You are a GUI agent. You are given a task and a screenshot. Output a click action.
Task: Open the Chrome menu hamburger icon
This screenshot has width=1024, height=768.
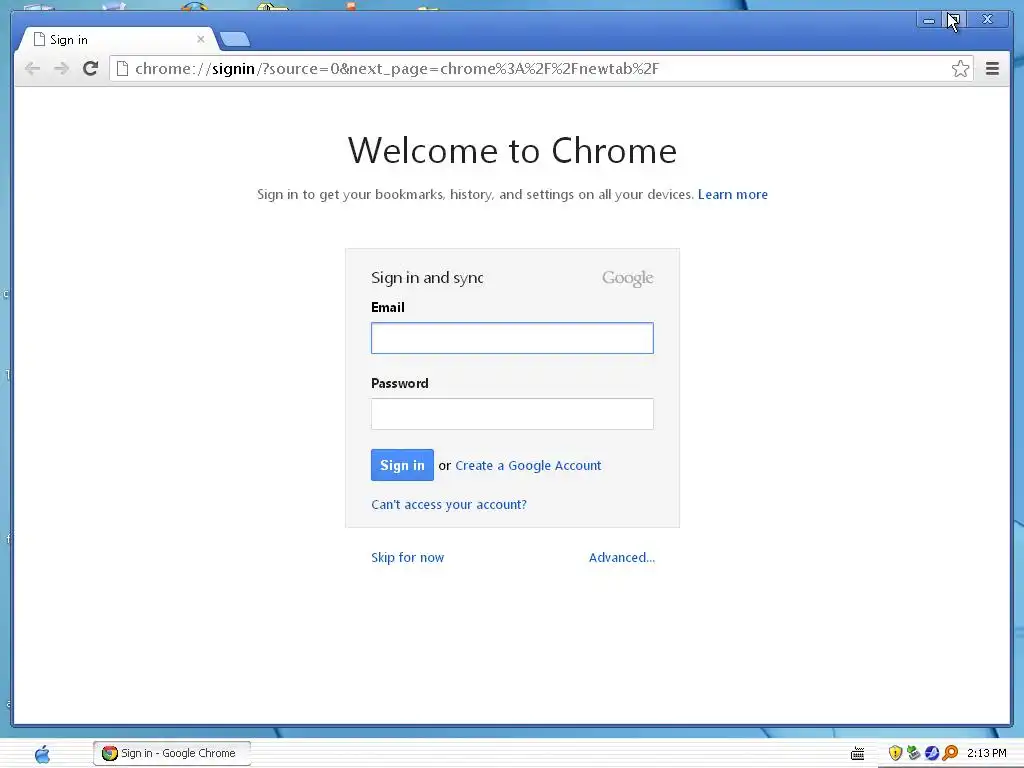992,69
